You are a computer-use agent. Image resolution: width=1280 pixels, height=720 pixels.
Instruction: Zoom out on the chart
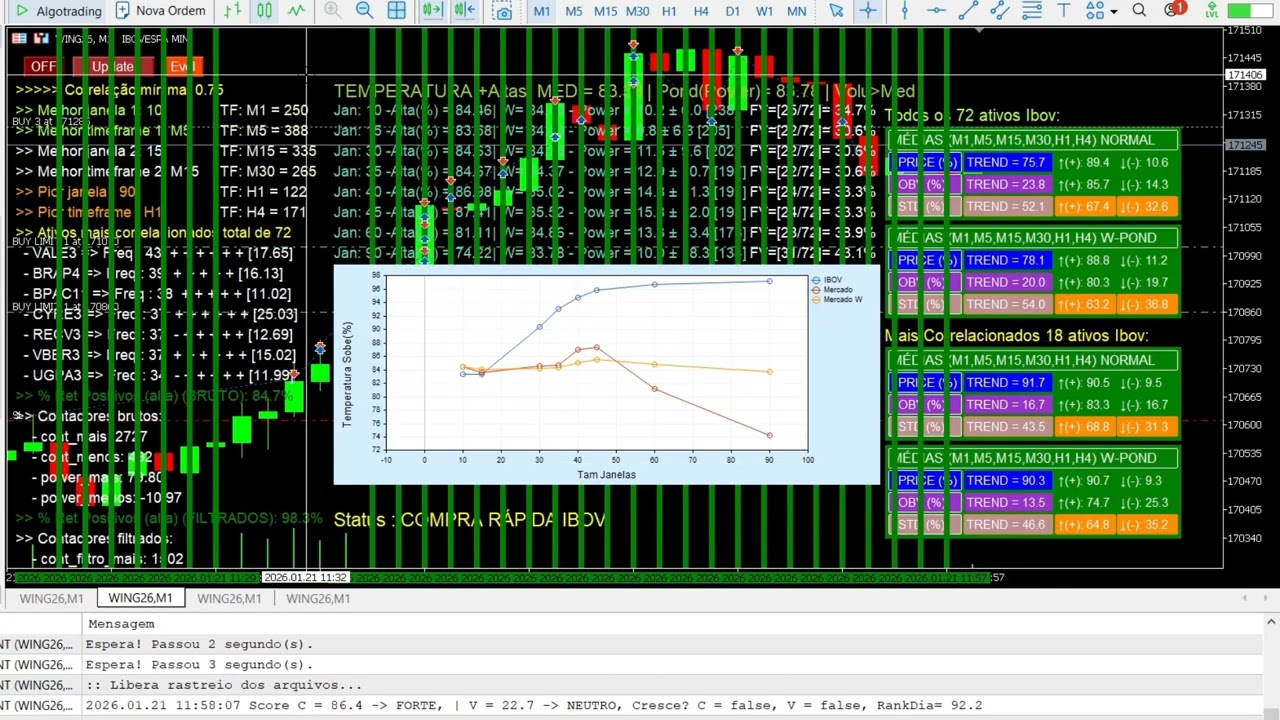[365, 11]
